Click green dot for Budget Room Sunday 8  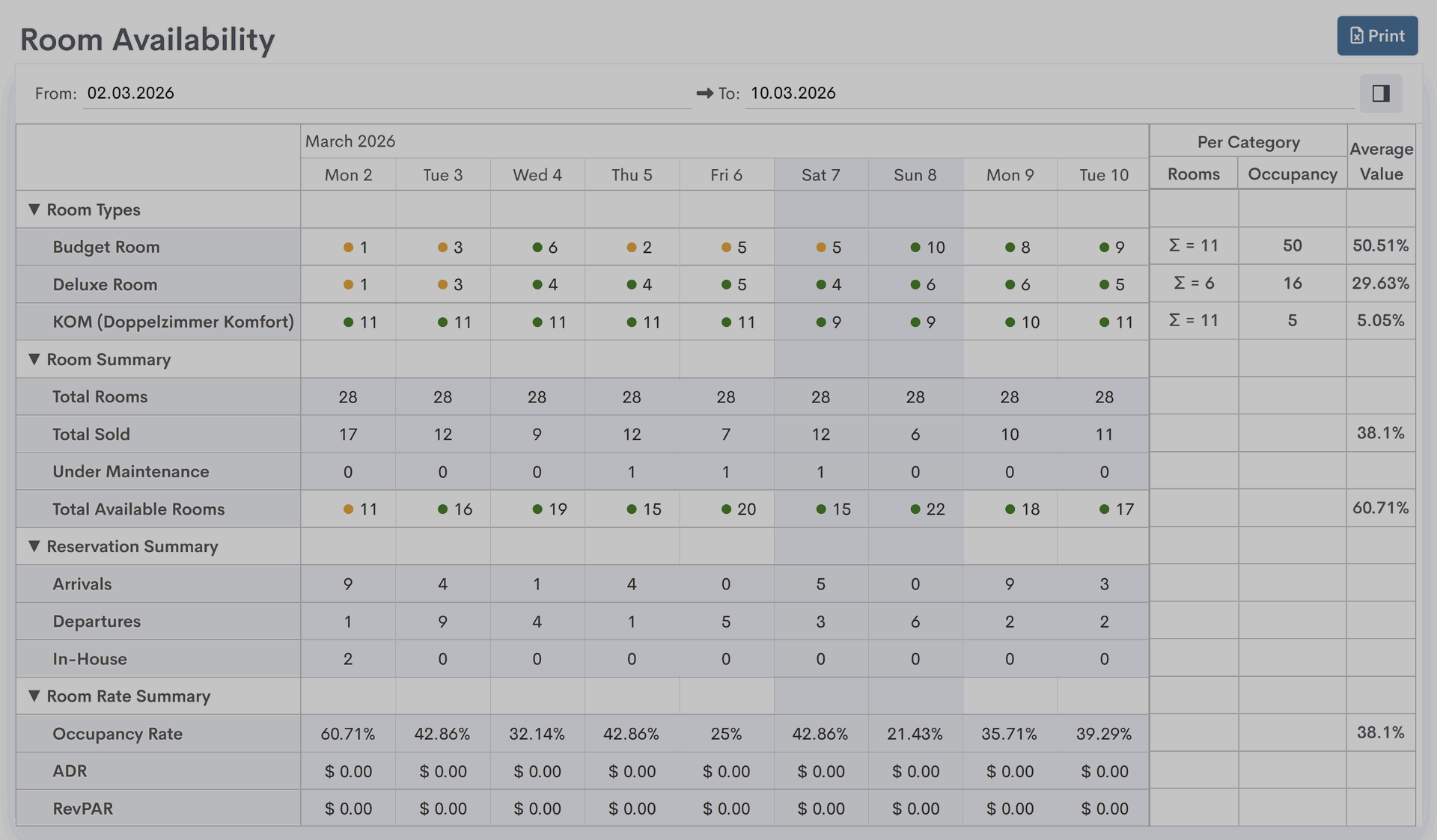click(x=915, y=248)
